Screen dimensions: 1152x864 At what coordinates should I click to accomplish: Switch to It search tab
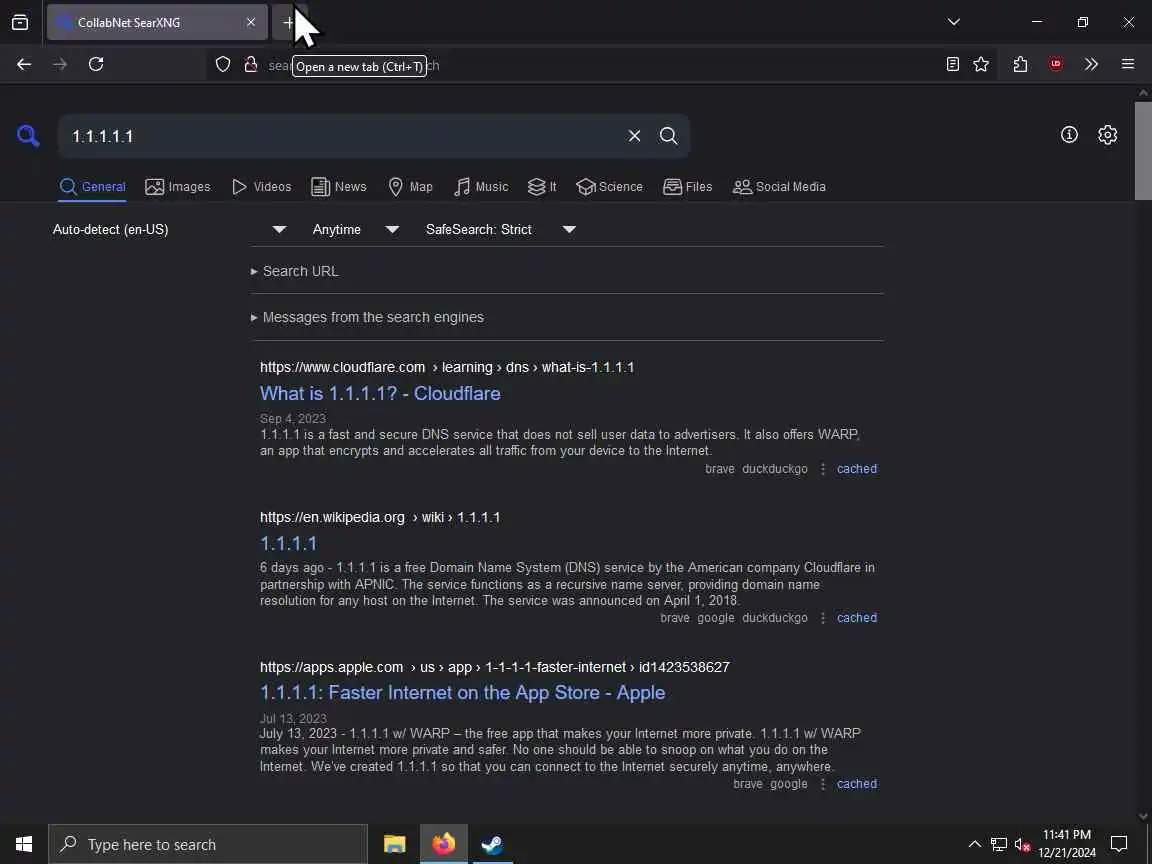542,187
